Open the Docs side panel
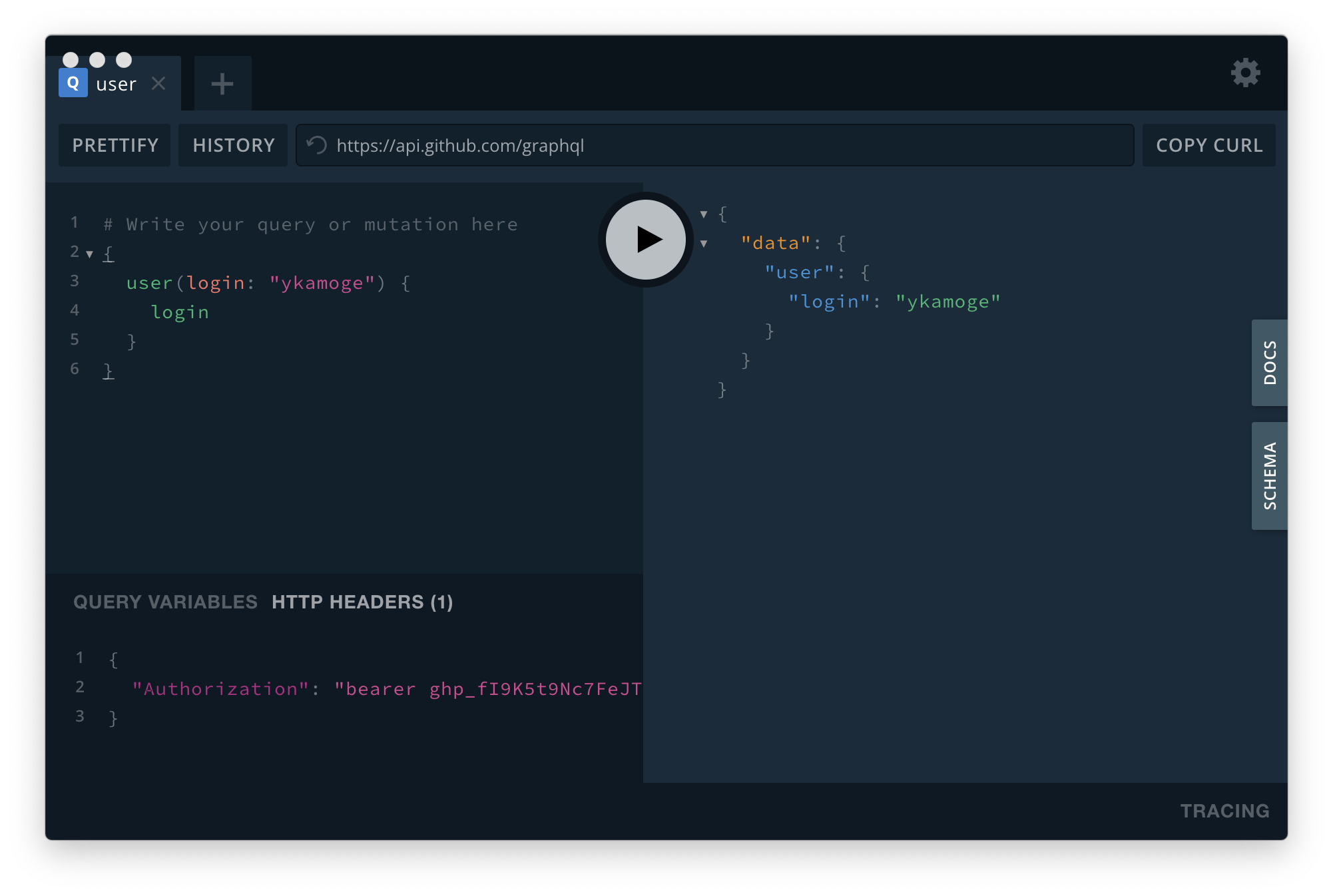Screen dimensions: 1333x896 (1269, 363)
